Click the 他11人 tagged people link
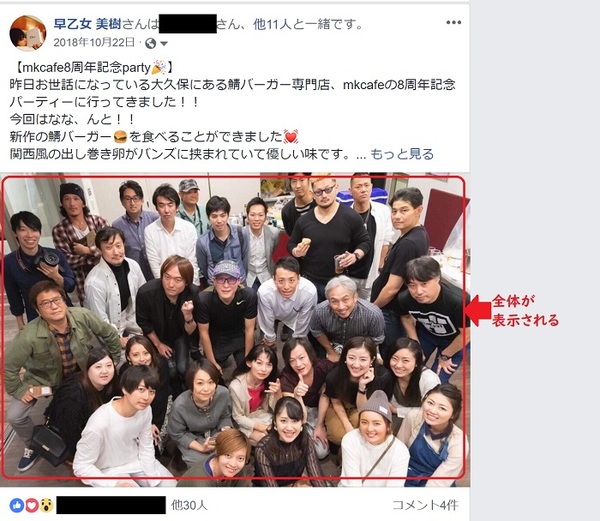 [x=272, y=24]
